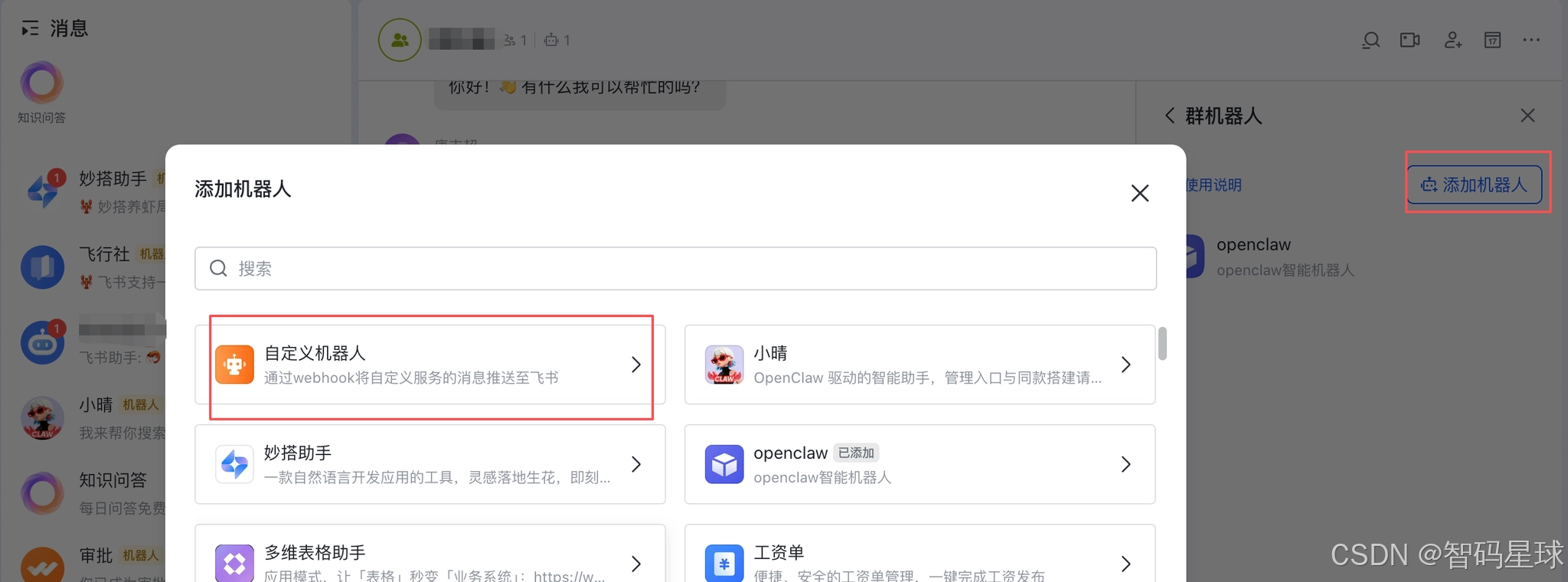Start a video meeting from chat header

pos(1410,40)
